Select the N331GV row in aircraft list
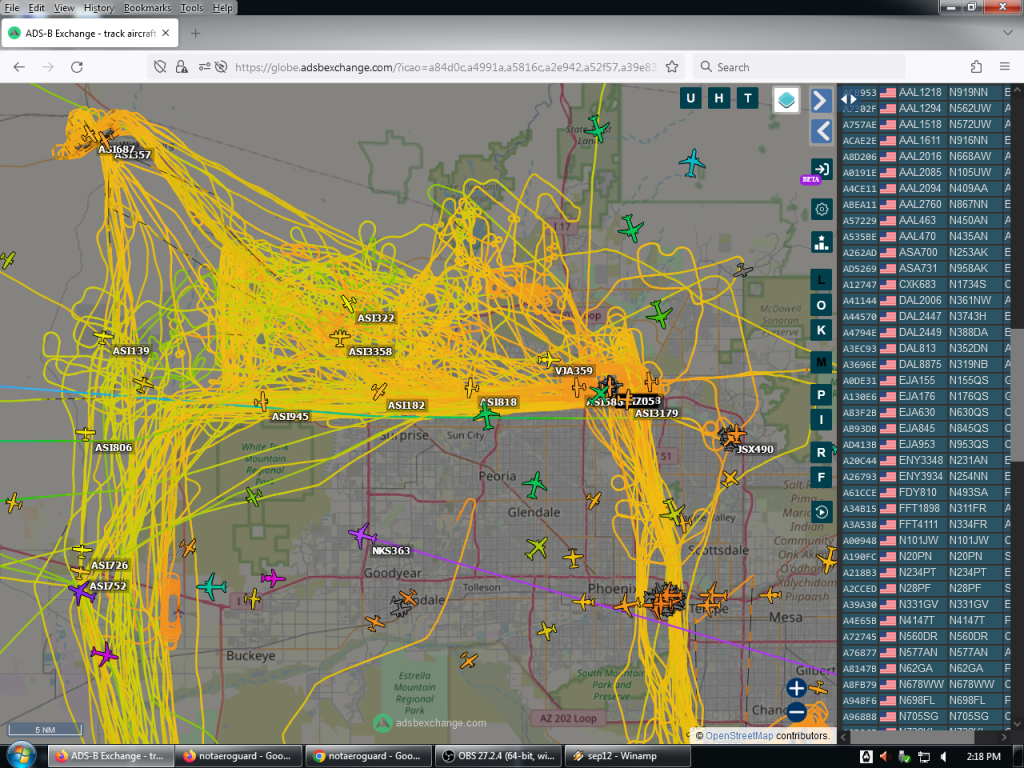Viewport: 1024px width, 768px height. (x=926, y=604)
